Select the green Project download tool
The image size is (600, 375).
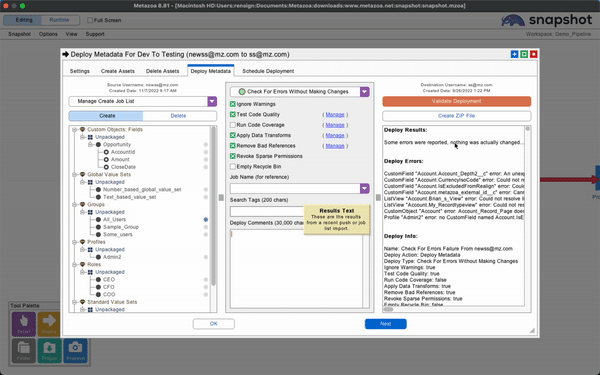click(49, 350)
